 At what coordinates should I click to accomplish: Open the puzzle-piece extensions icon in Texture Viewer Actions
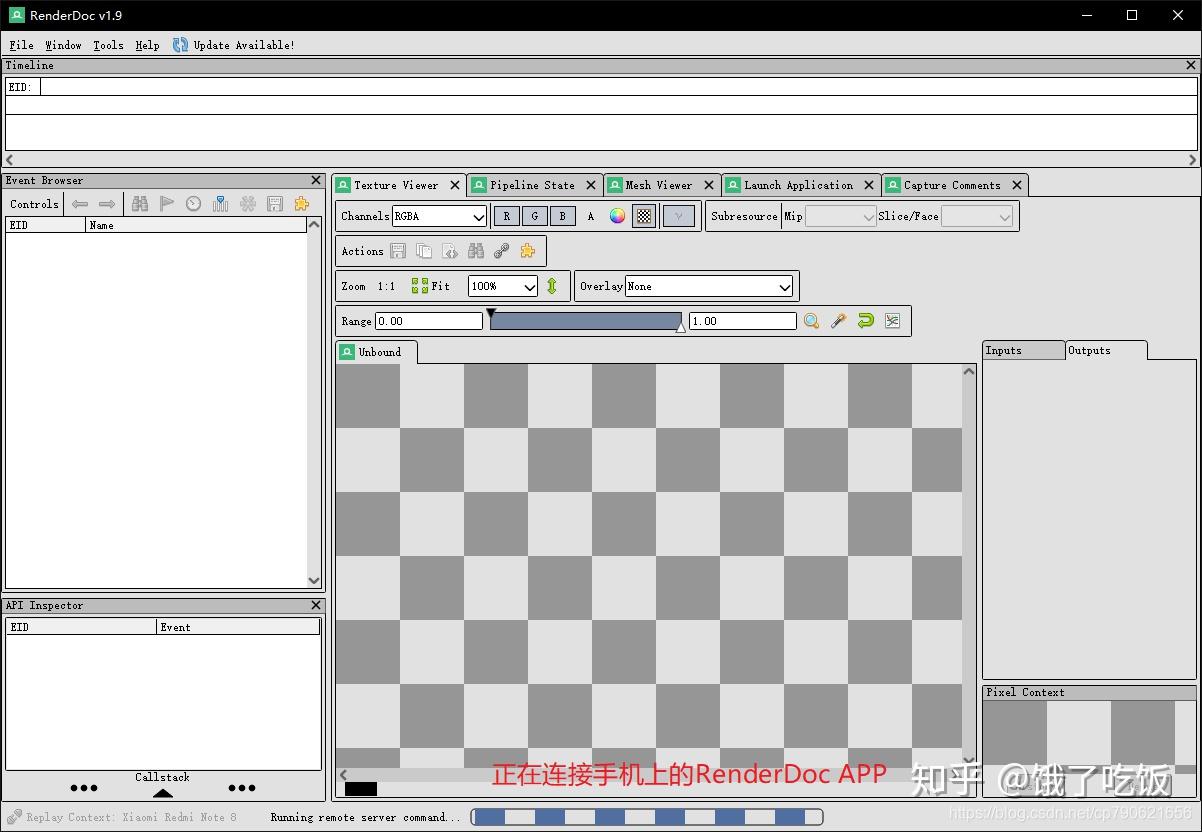click(527, 251)
